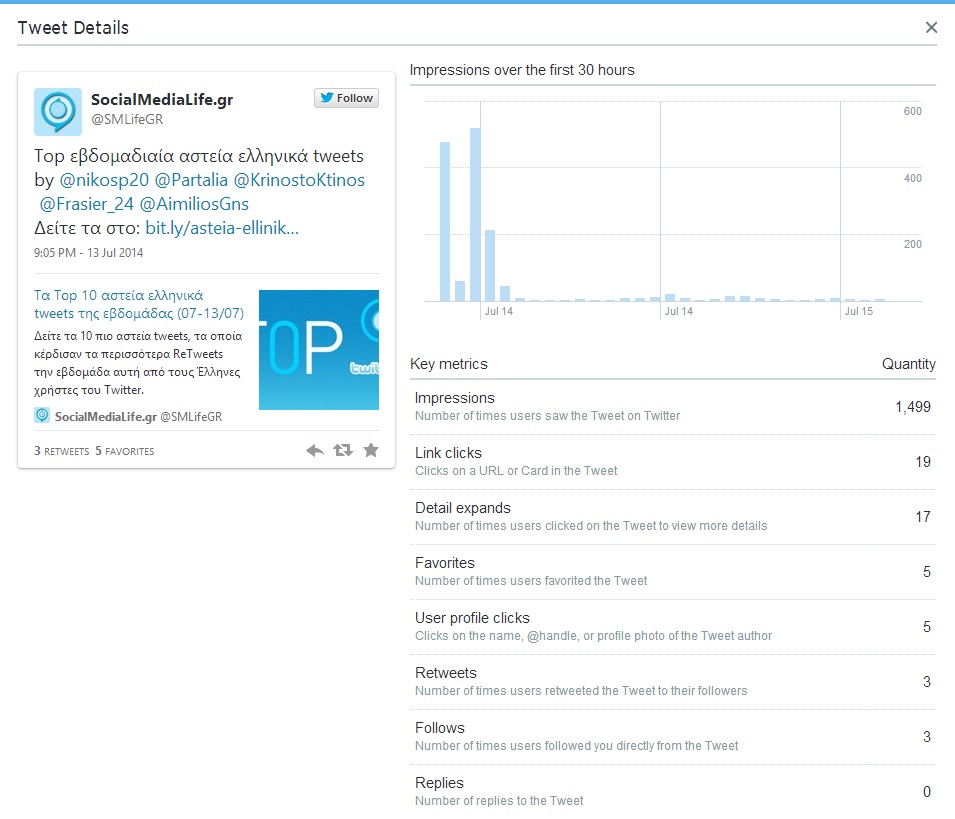Viewport: 955px width, 819px height.
Task: Select the 'Link clicks' metric label
Action: [448, 453]
